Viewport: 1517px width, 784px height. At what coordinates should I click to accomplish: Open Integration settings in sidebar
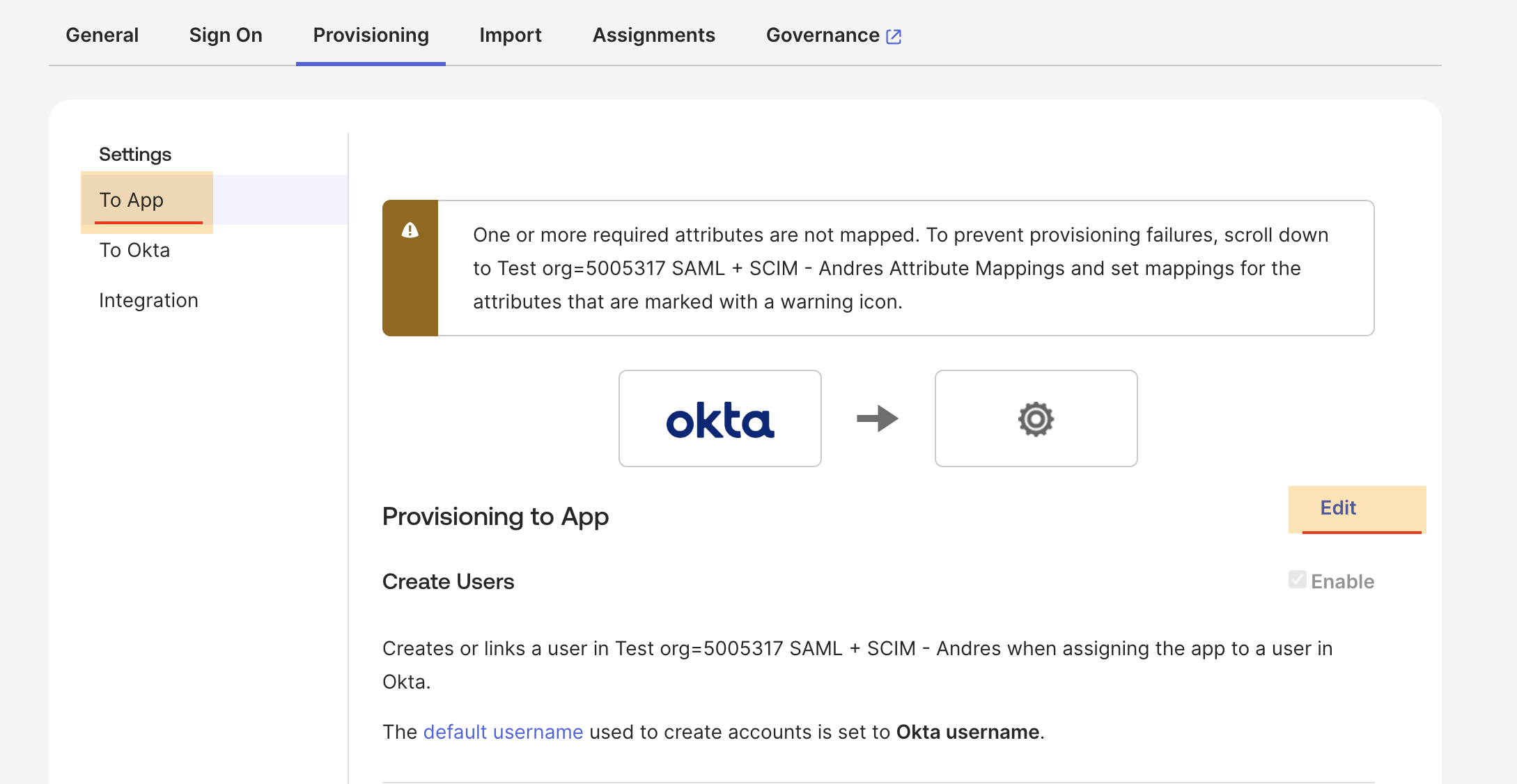pyautogui.click(x=148, y=300)
